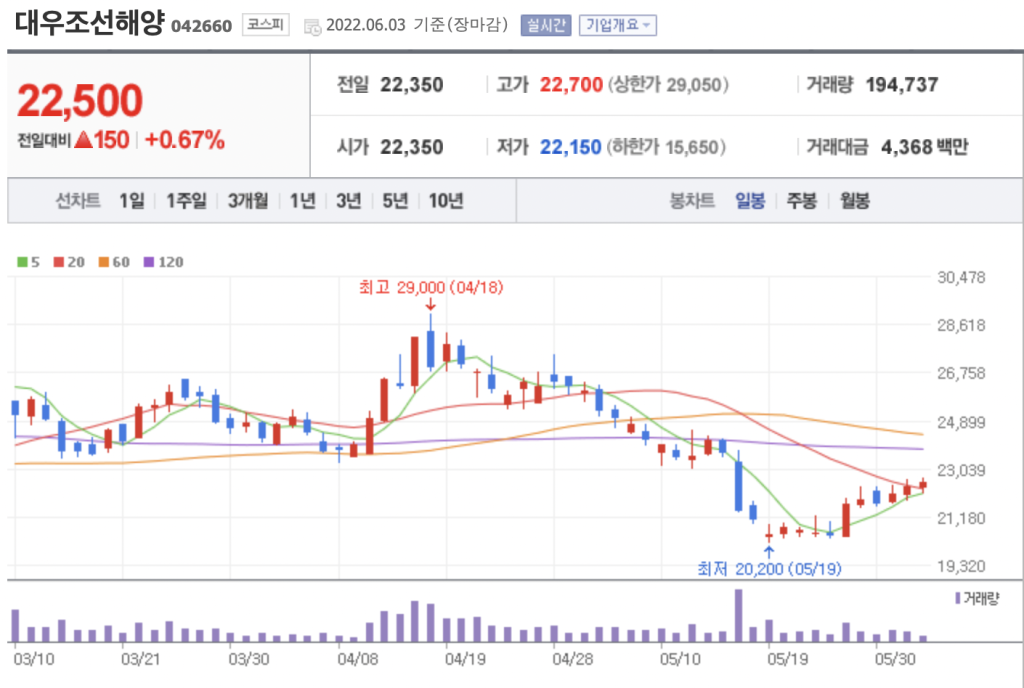Click the blue arrow marking the 최저 20,200 low
Screen dimensions: 1024x688
pos(768,550)
